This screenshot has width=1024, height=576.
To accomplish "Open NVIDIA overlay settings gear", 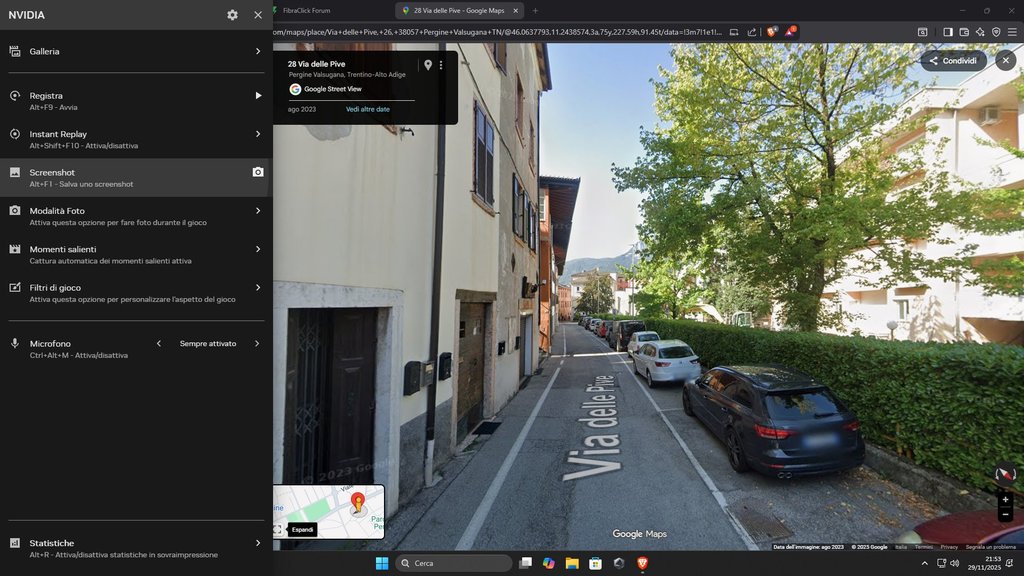I will [x=232, y=14].
